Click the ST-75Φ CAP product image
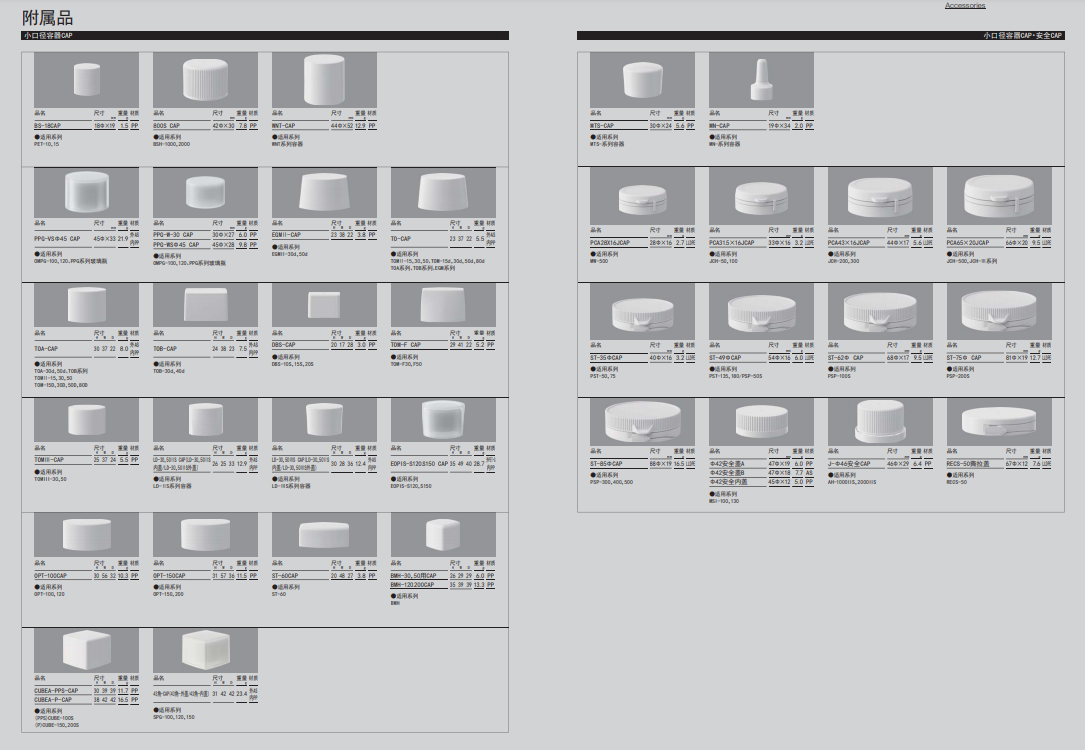Image resolution: width=1085 pixels, height=750 pixels. click(999, 310)
